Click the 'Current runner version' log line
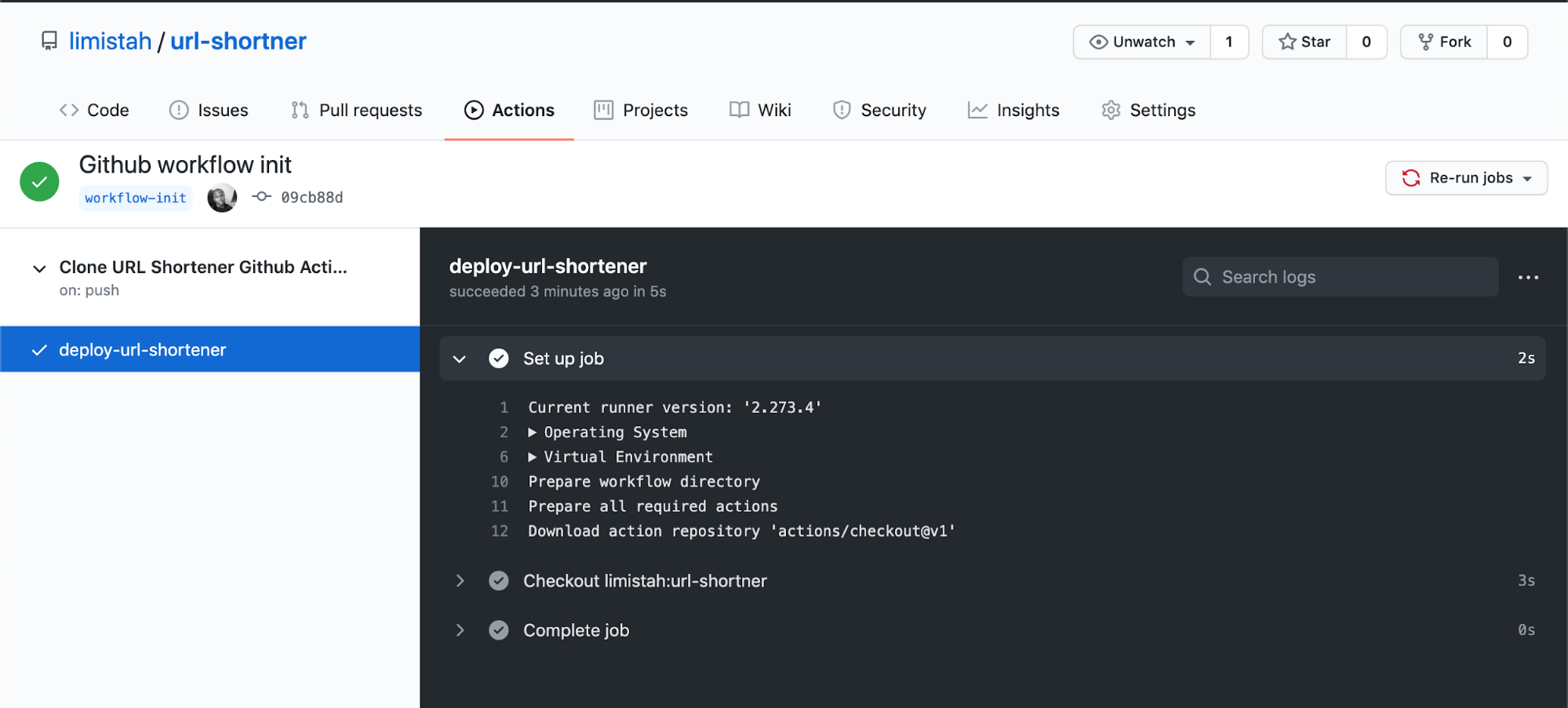 coord(675,407)
